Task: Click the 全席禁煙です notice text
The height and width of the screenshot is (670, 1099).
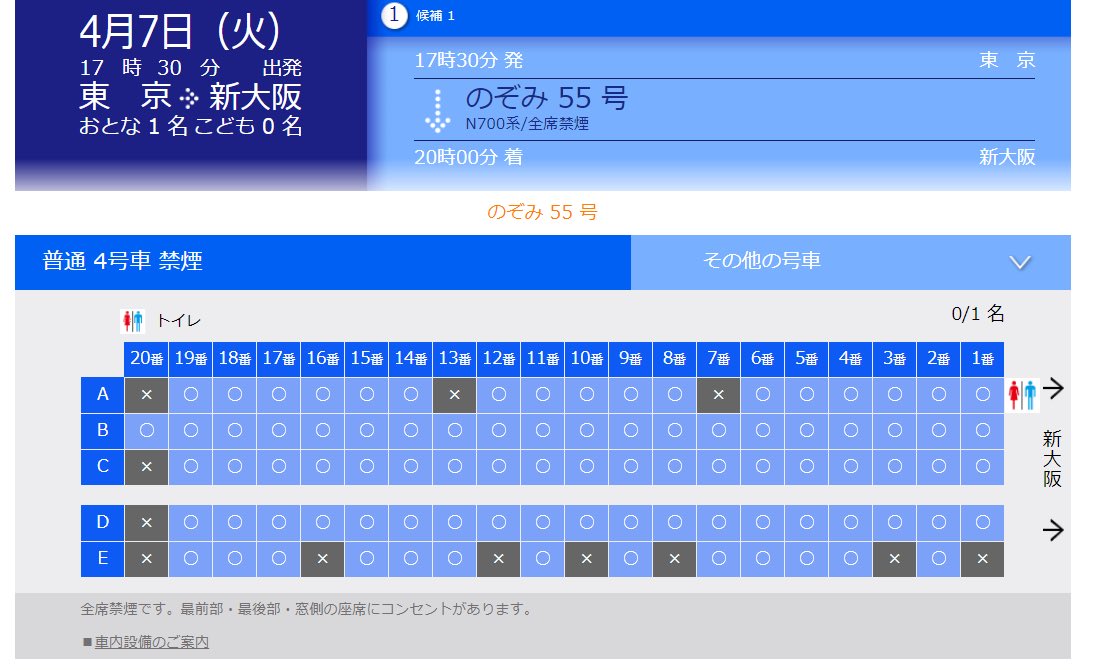Action: click(306, 609)
